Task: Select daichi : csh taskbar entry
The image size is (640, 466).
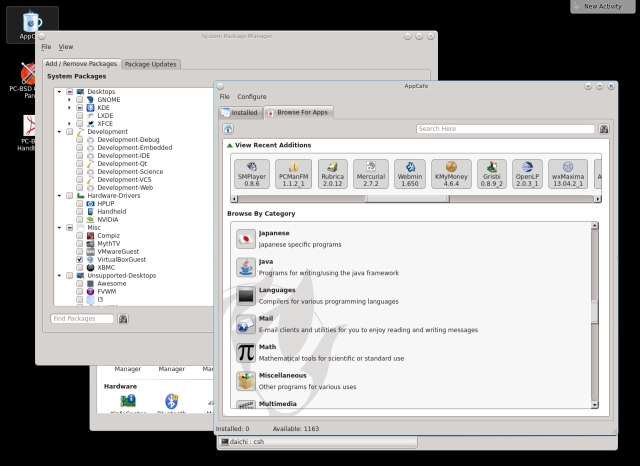Action: point(318,442)
